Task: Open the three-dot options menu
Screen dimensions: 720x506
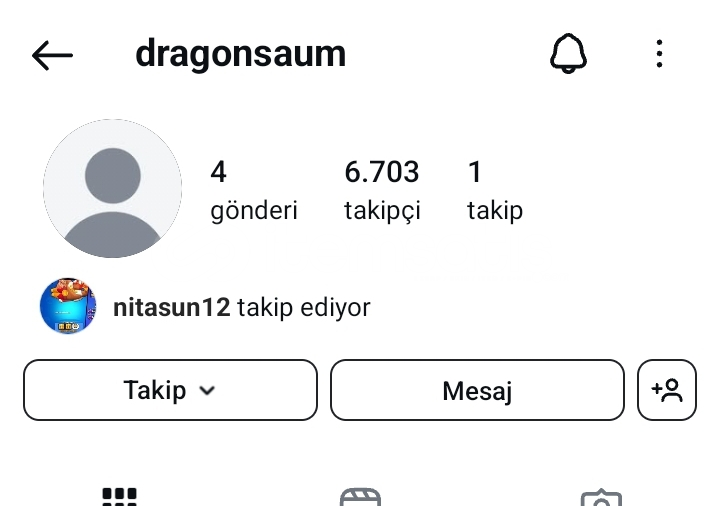Action: click(x=659, y=54)
